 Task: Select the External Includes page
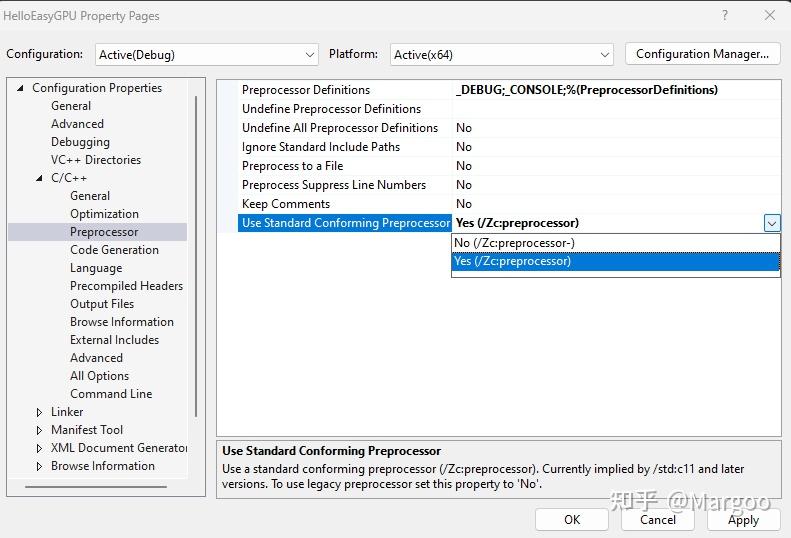point(115,340)
